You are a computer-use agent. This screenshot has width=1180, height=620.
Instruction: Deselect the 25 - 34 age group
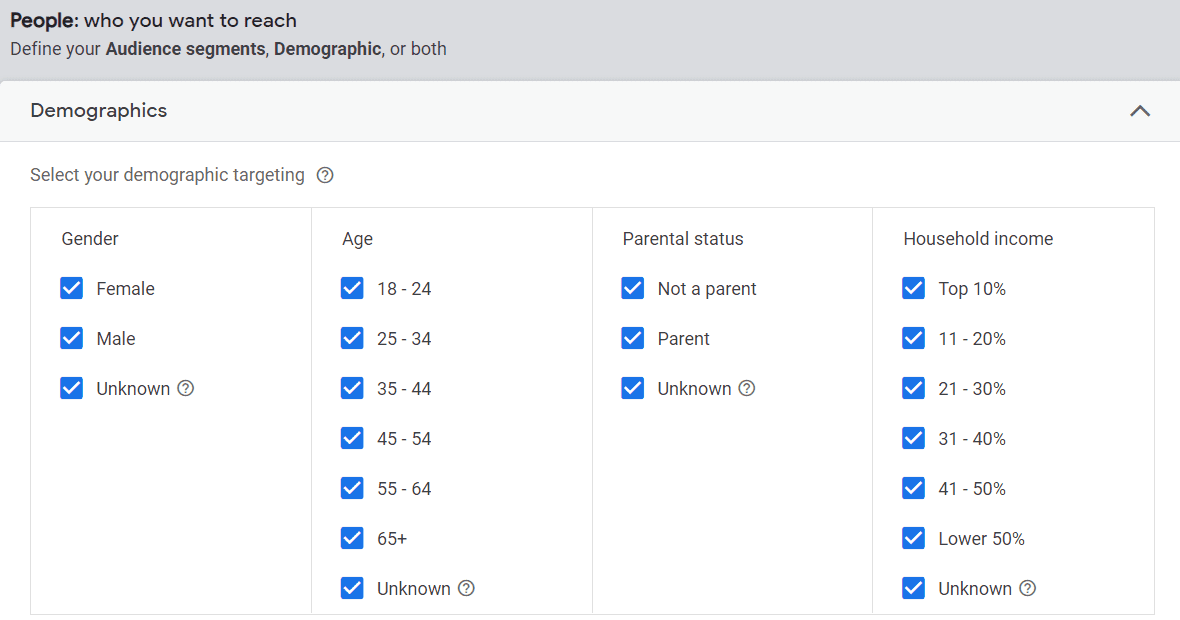click(x=352, y=338)
